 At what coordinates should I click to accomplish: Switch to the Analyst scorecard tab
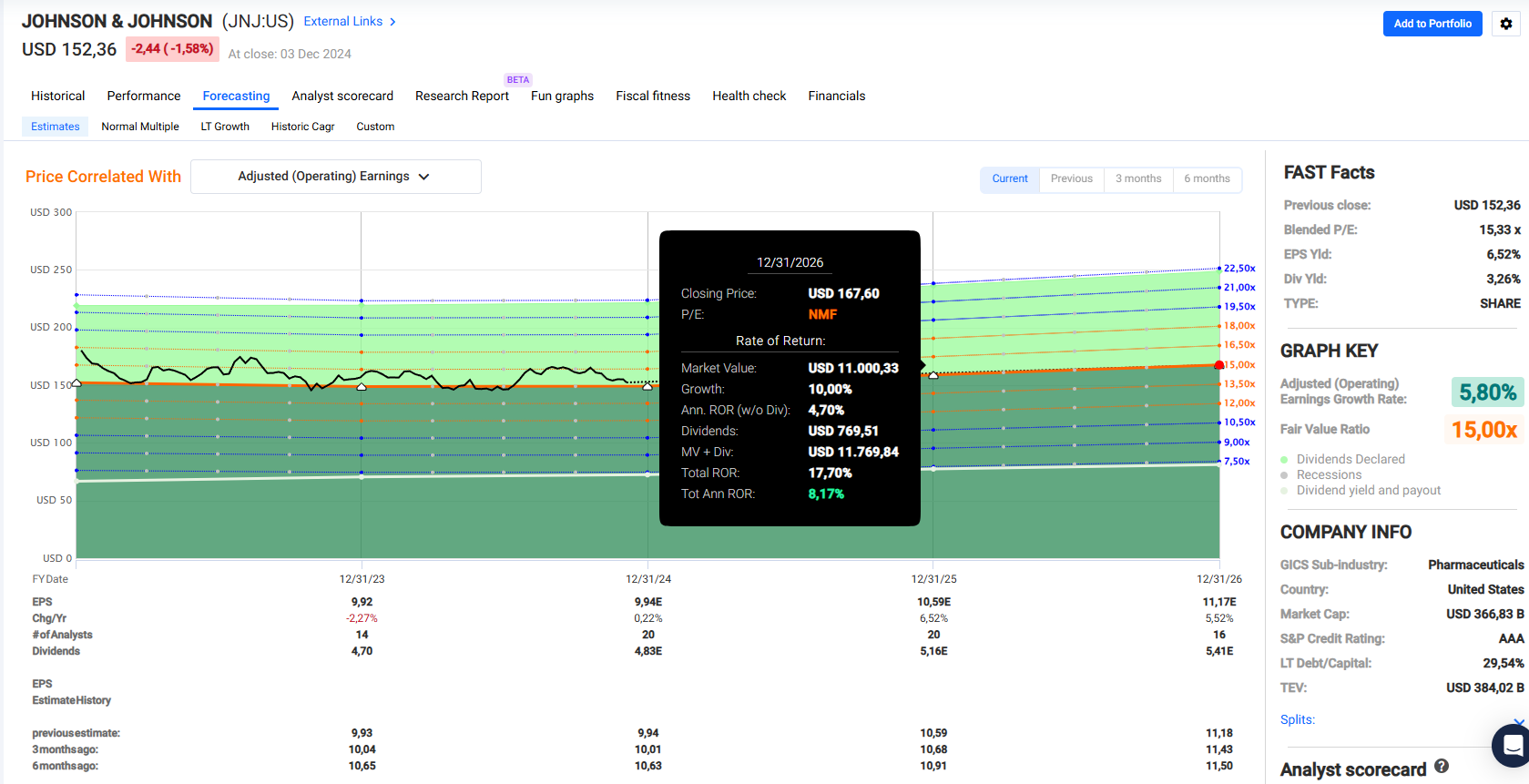coord(342,97)
